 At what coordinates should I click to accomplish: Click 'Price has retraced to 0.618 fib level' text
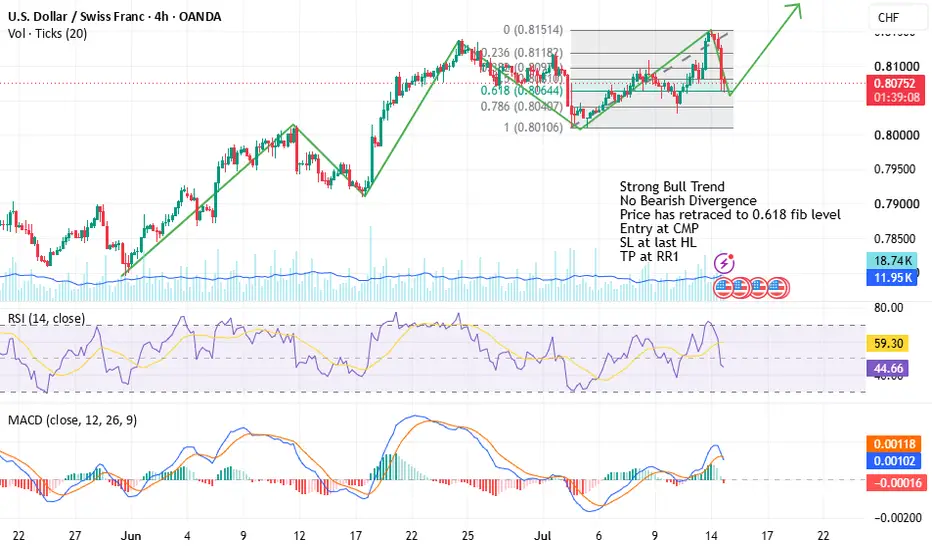coord(730,215)
